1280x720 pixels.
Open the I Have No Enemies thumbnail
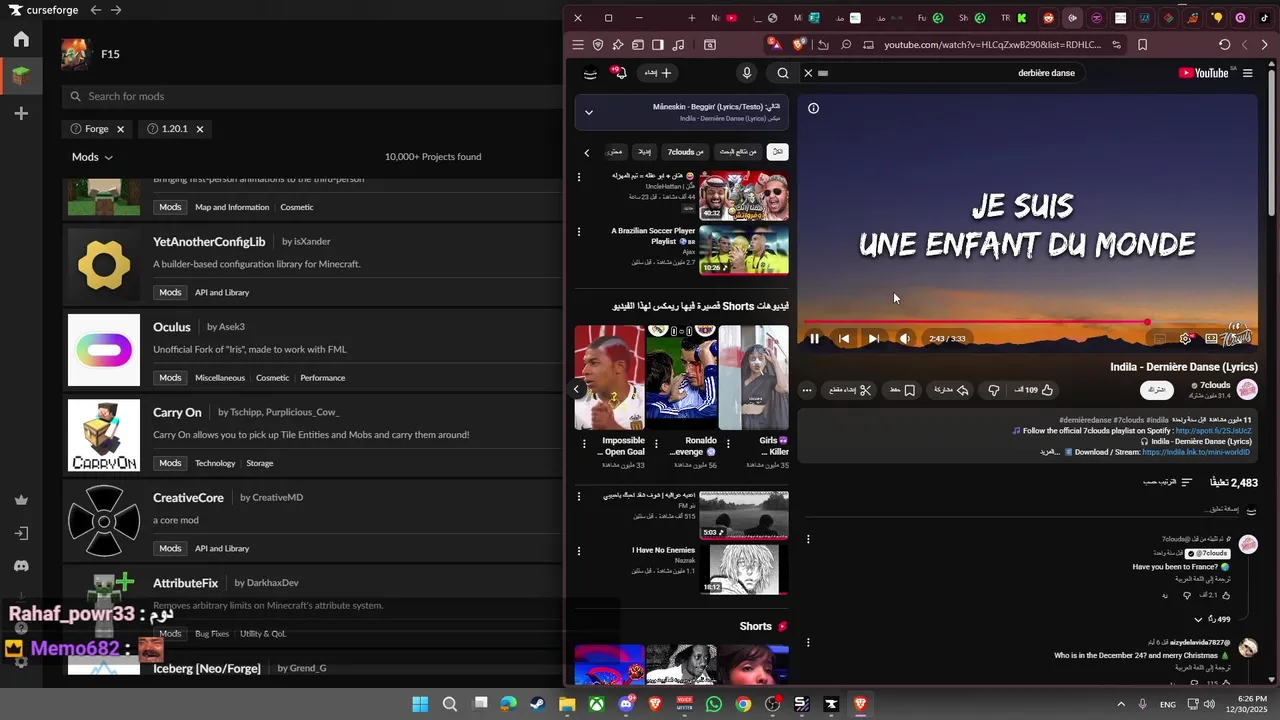(x=743, y=569)
